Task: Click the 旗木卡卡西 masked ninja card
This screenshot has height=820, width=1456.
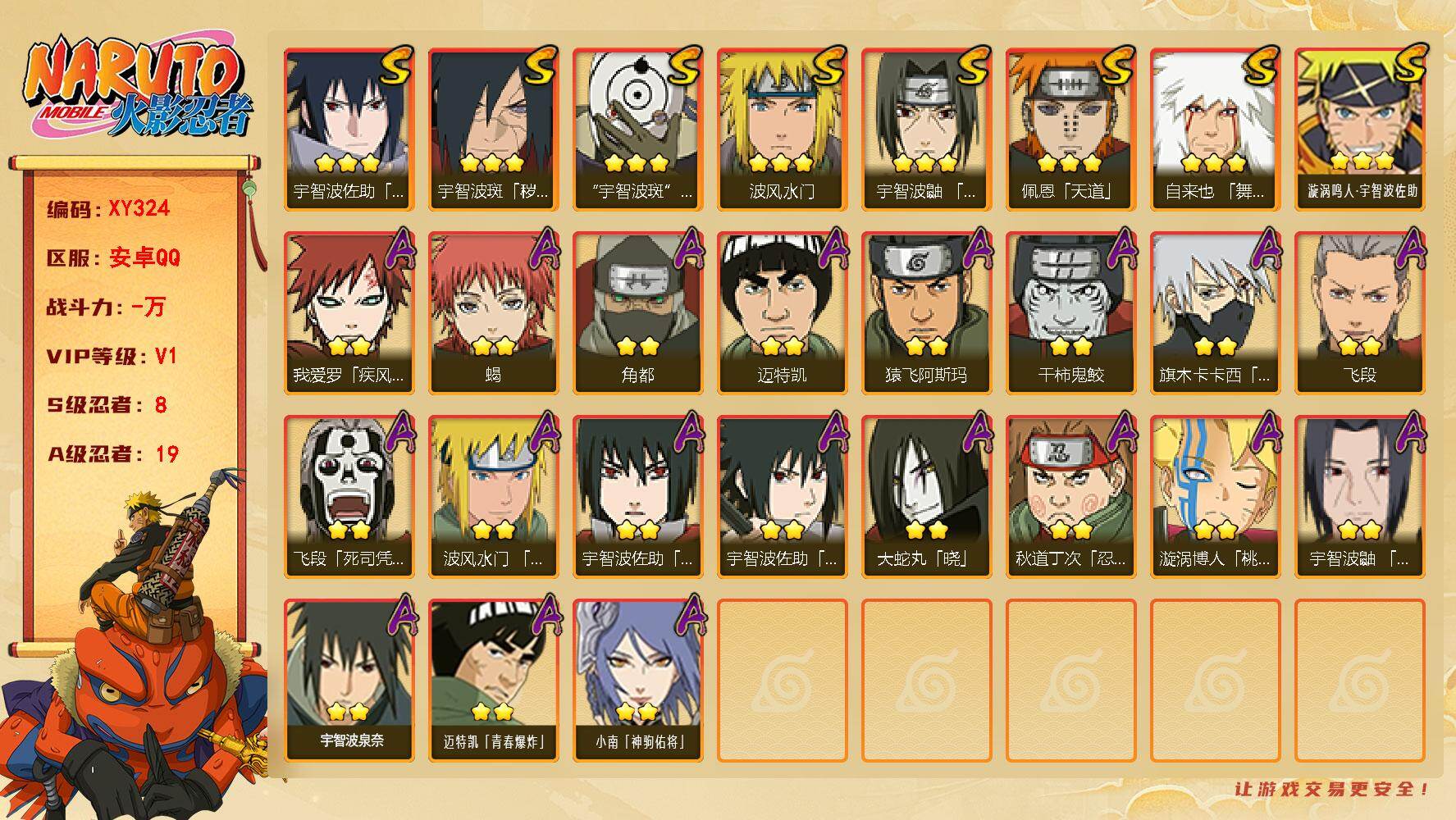Action: [1215, 313]
